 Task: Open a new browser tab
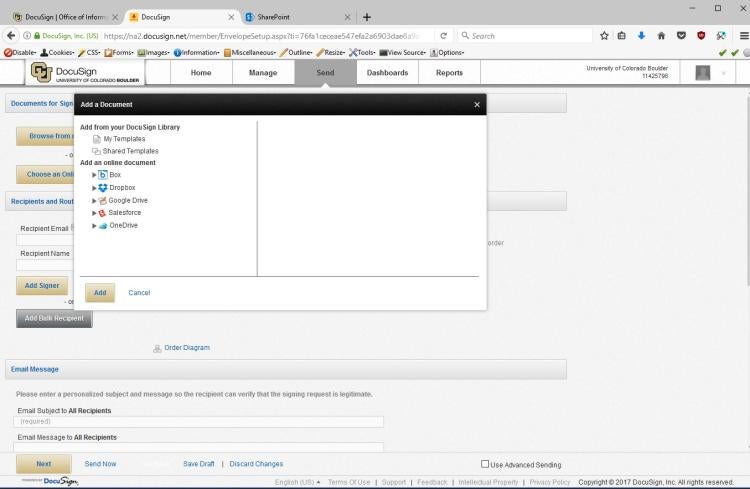click(x=366, y=17)
